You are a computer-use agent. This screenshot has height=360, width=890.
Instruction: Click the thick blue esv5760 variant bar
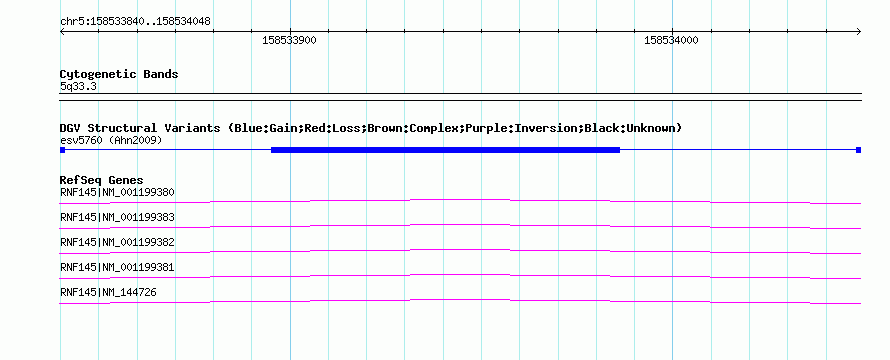point(446,150)
